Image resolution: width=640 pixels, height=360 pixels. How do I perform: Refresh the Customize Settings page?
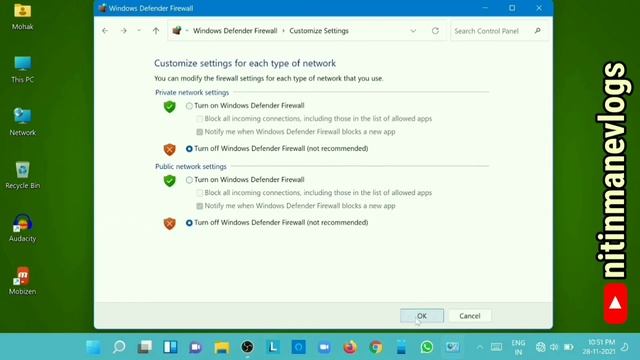point(435,31)
